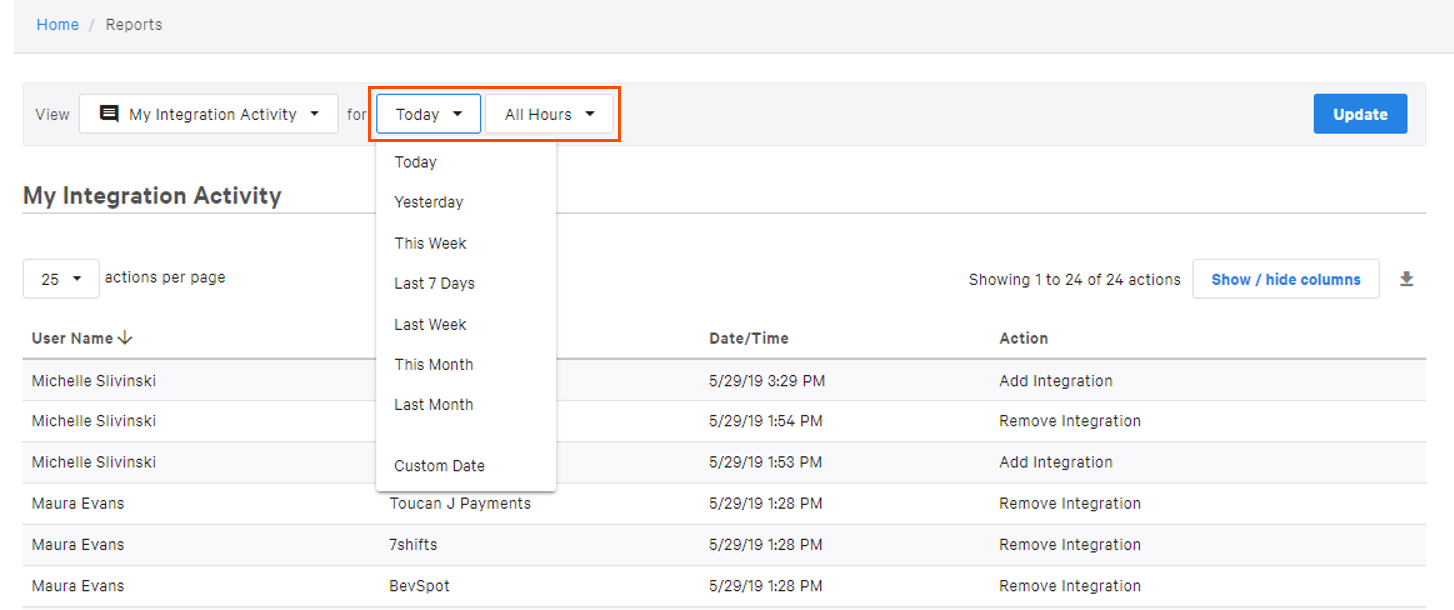Sort the table by the Action column header

1024,338
